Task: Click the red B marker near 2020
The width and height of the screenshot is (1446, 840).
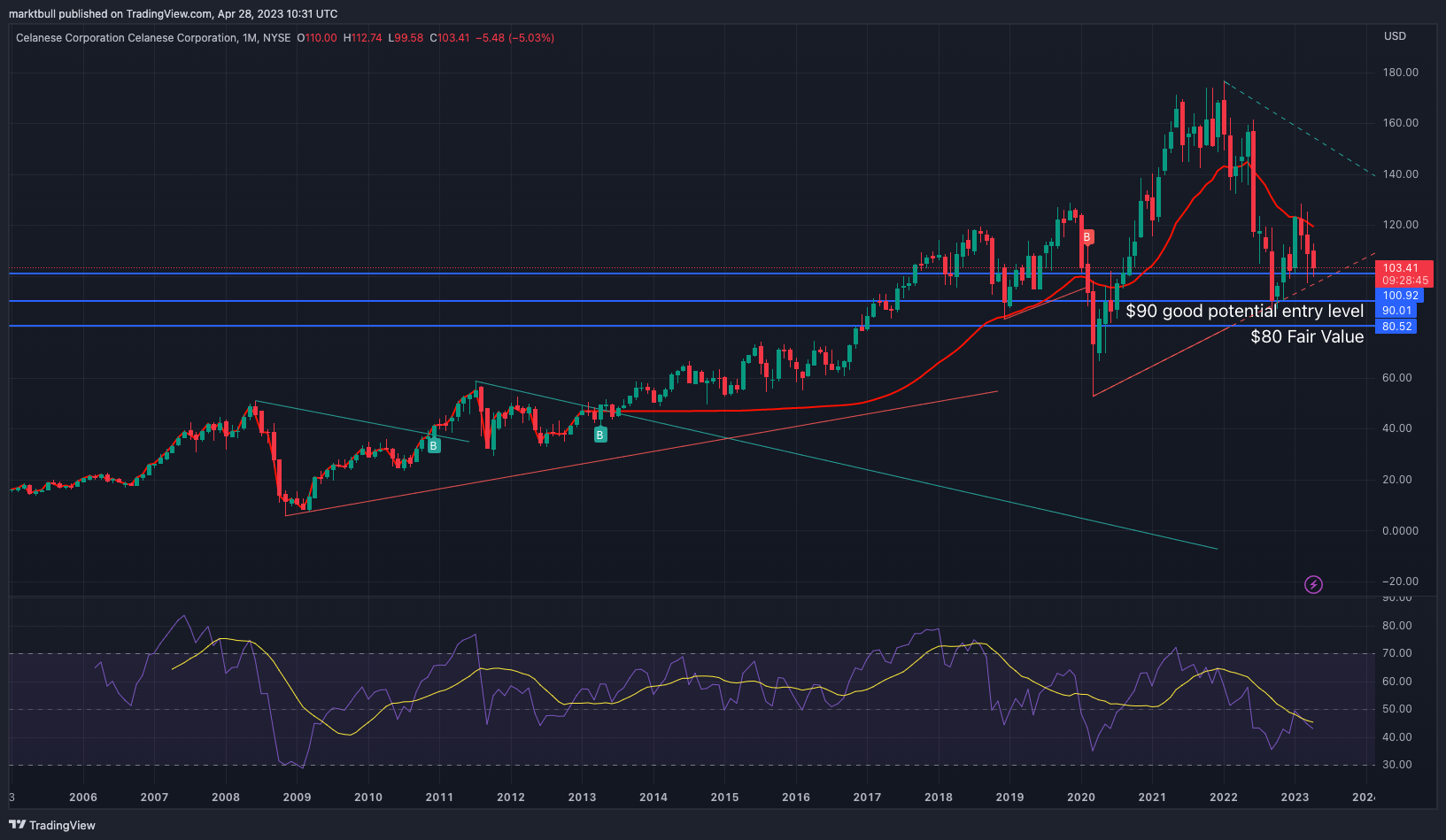Action: click(x=1086, y=237)
